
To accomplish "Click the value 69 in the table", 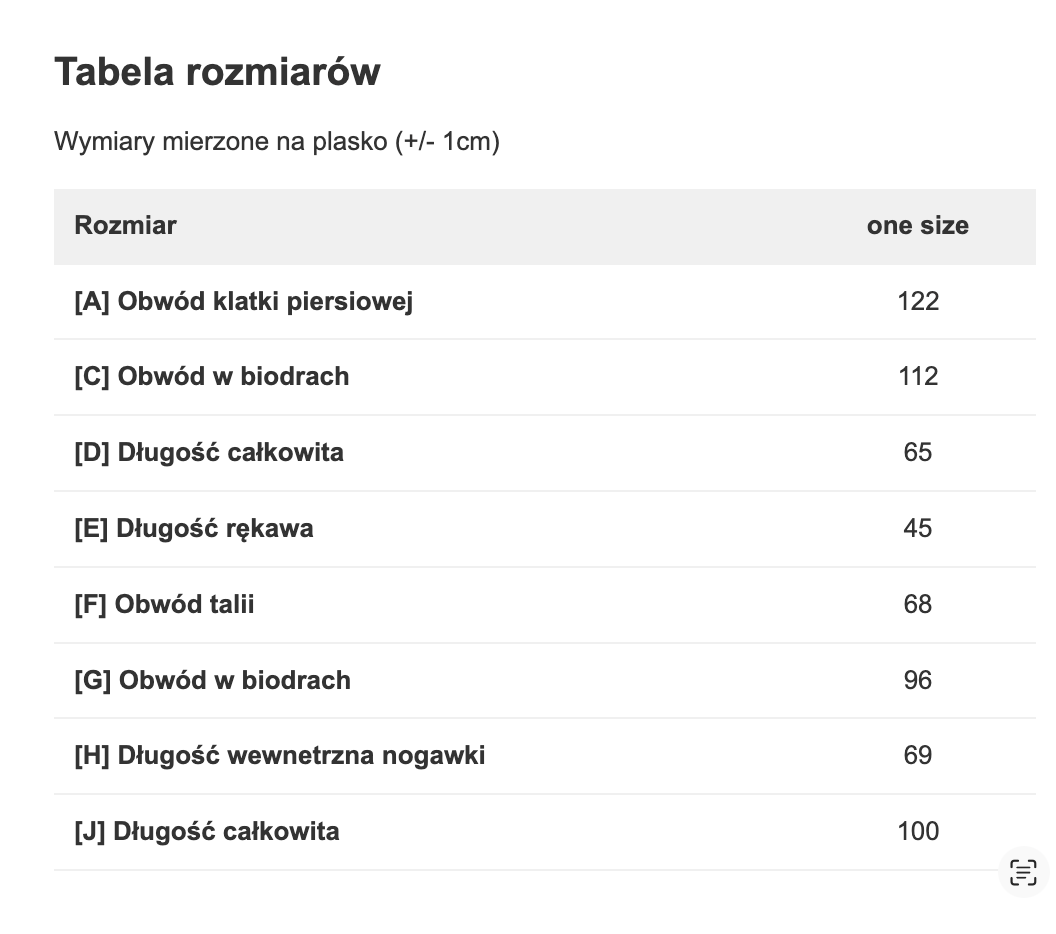I will pos(917,755).
